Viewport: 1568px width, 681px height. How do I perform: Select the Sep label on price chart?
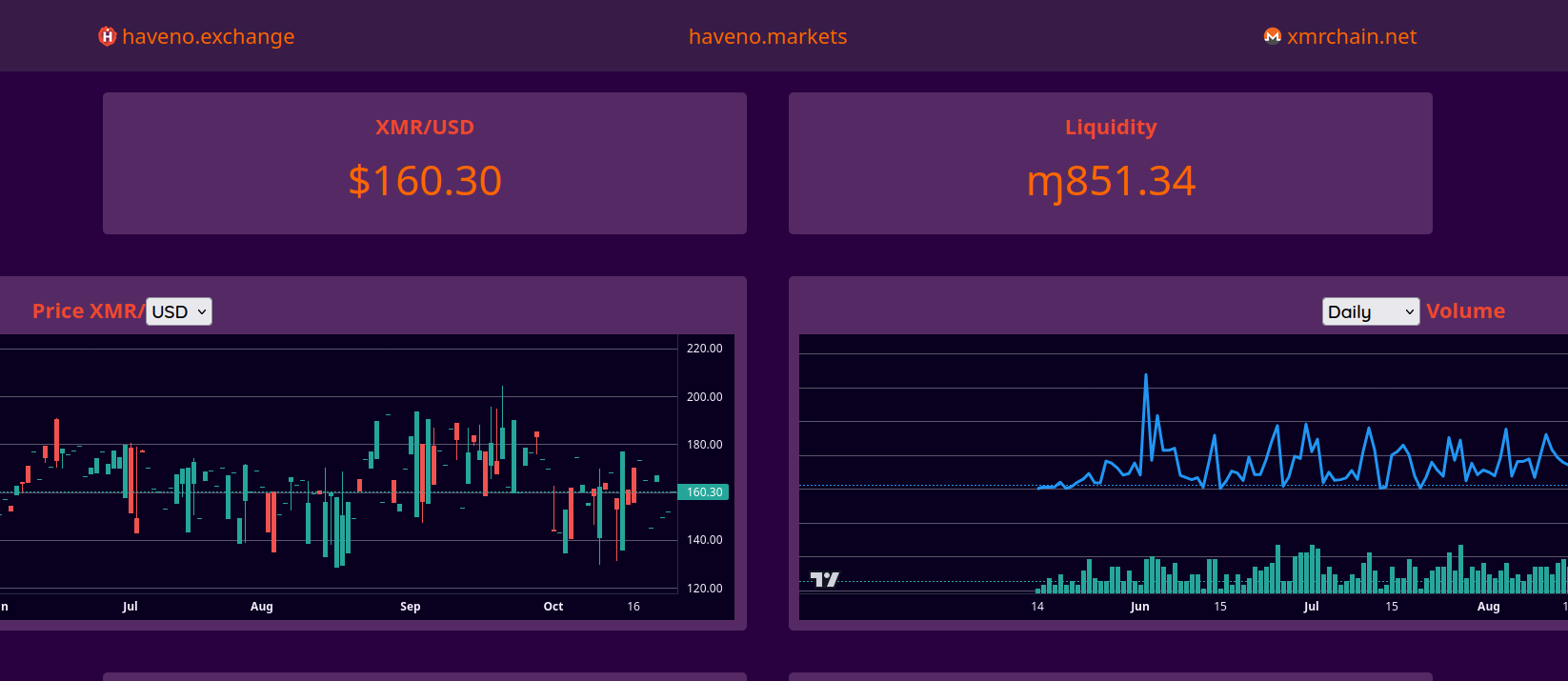coord(411,607)
